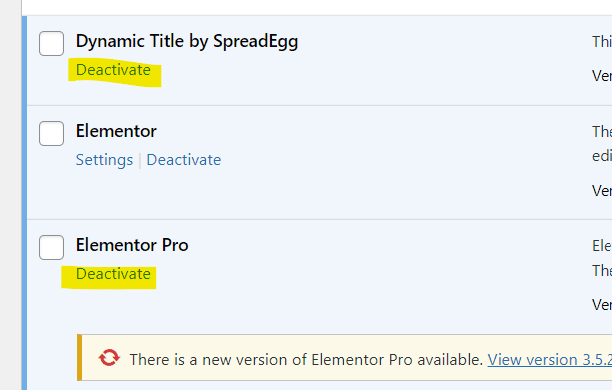The image size is (612, 390).
Task: Click the Elementor row description text
Action: (x=602, y=144)
